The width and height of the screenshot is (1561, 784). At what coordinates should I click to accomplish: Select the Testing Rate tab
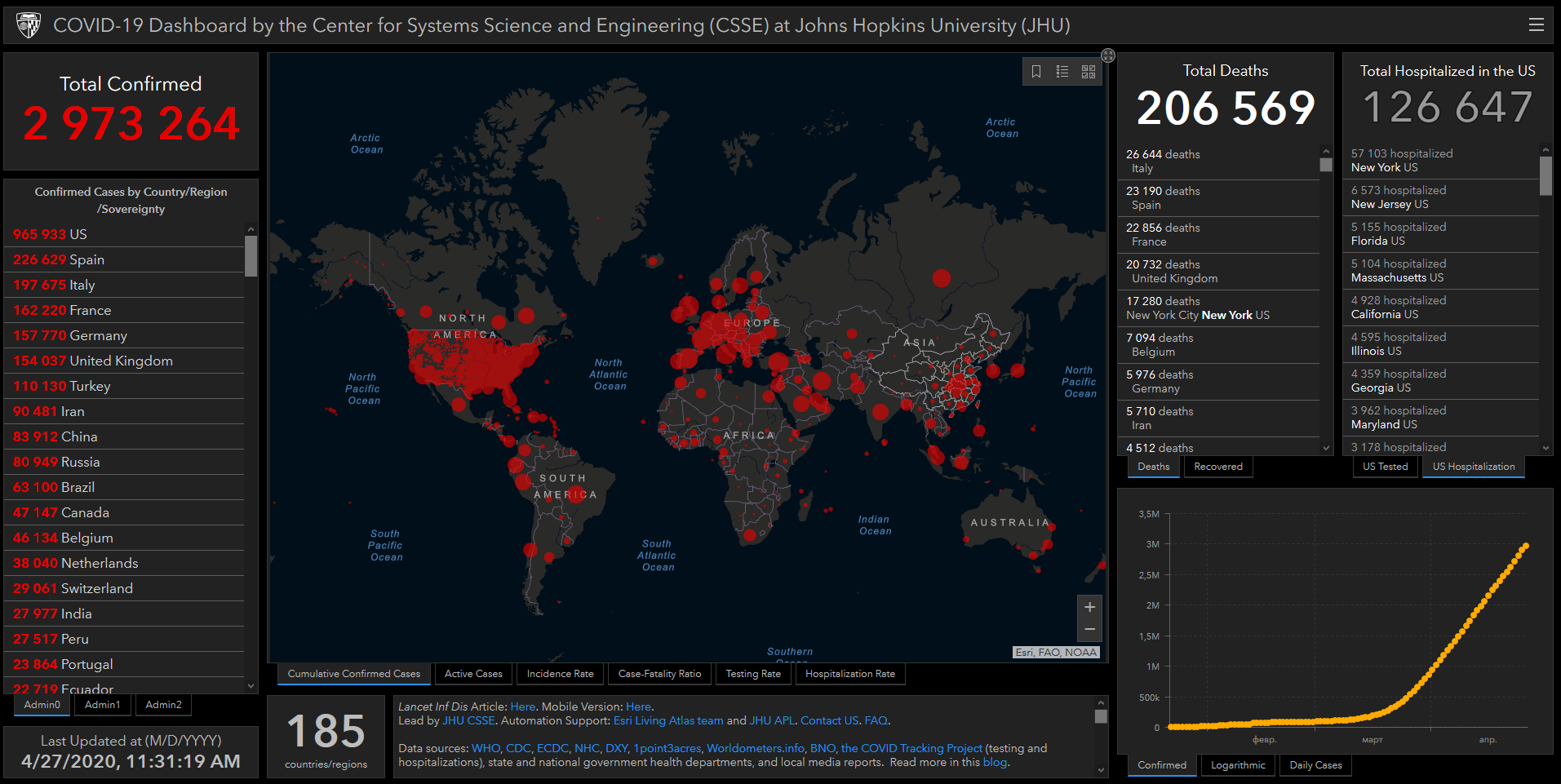point(753,674)
